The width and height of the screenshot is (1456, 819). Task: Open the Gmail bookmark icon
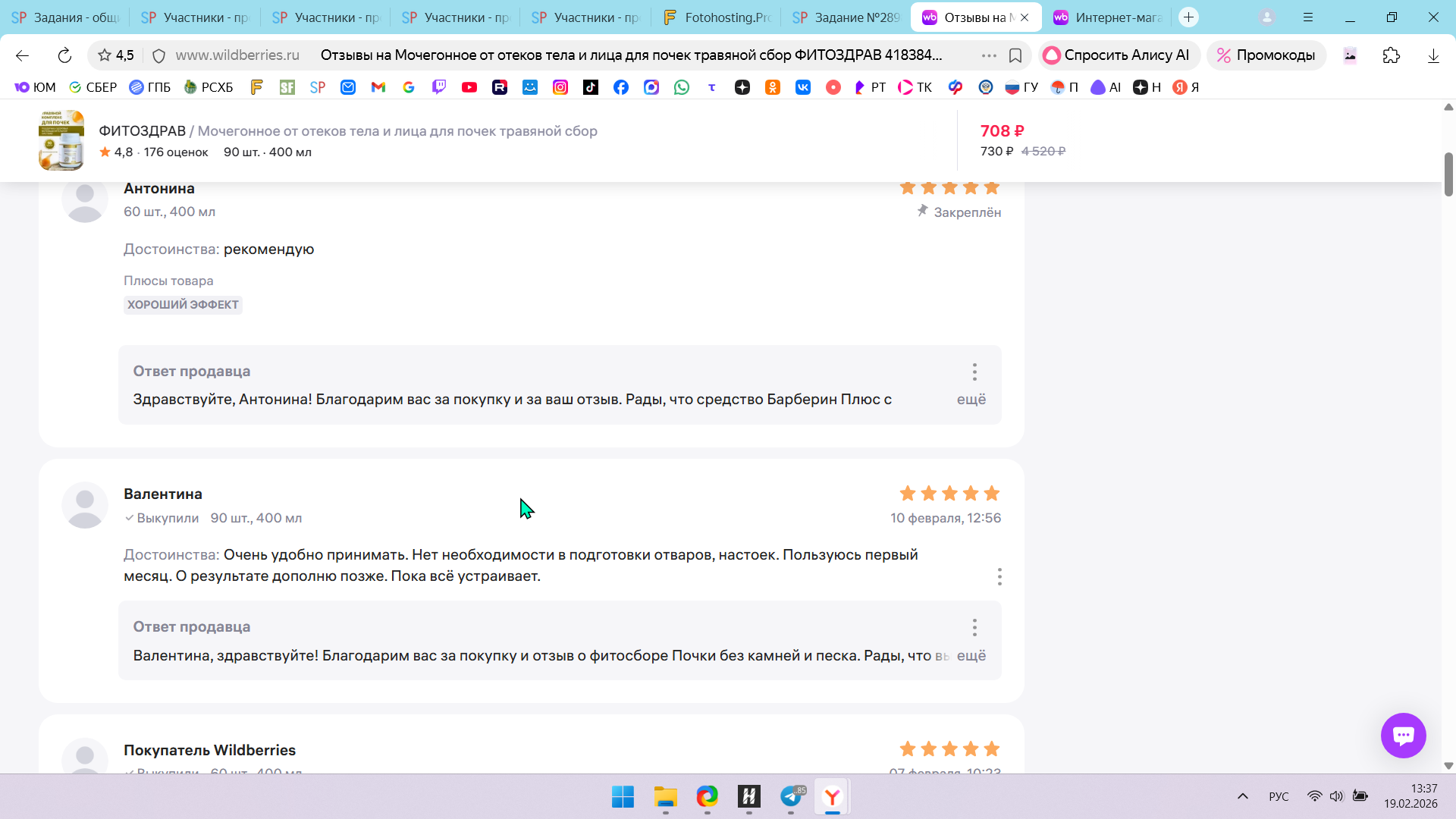tap(378, 87)
